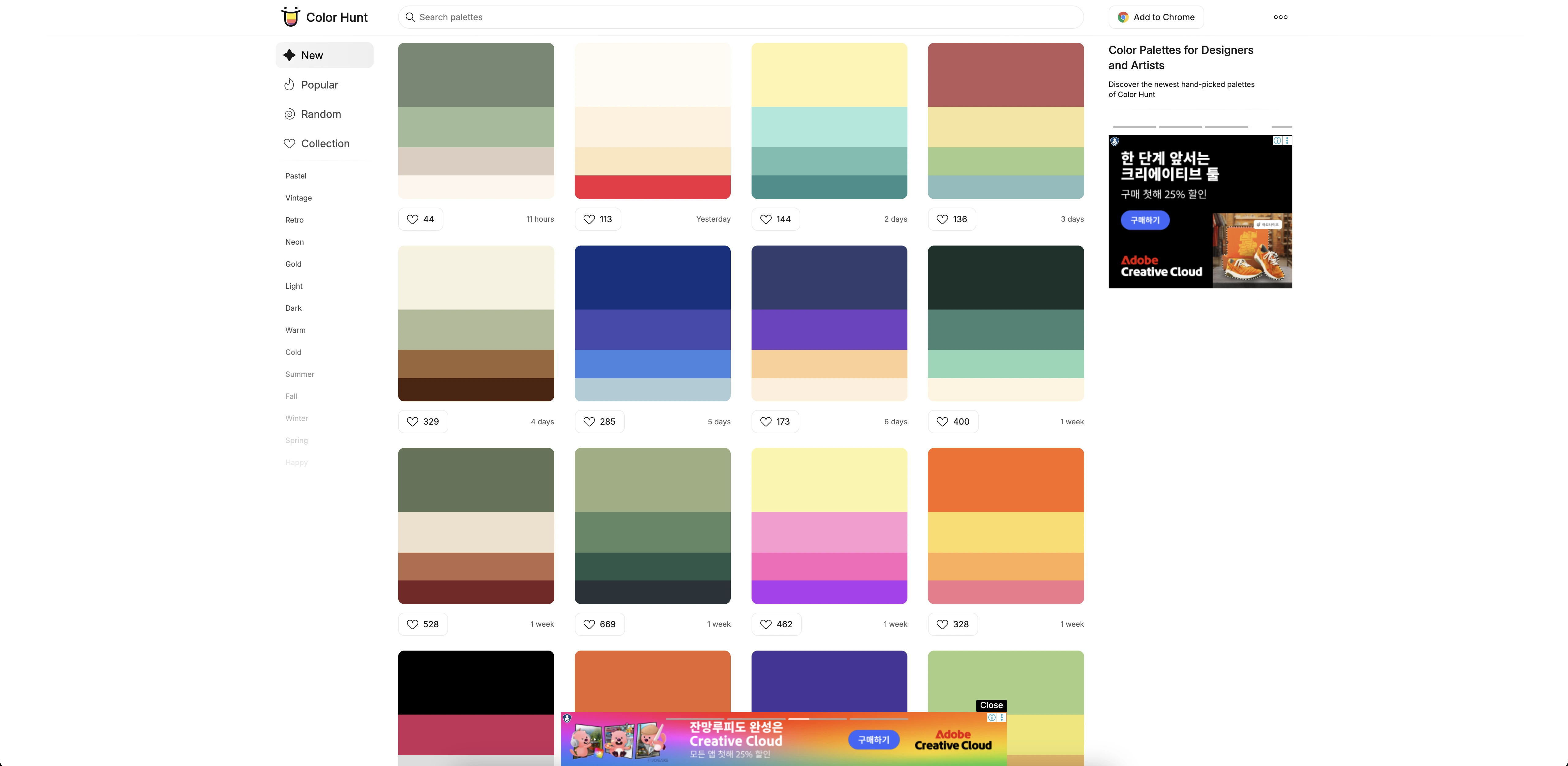Like the palette with 144 likes
The image size is (1568, 766).
click(x=775, y=219)
